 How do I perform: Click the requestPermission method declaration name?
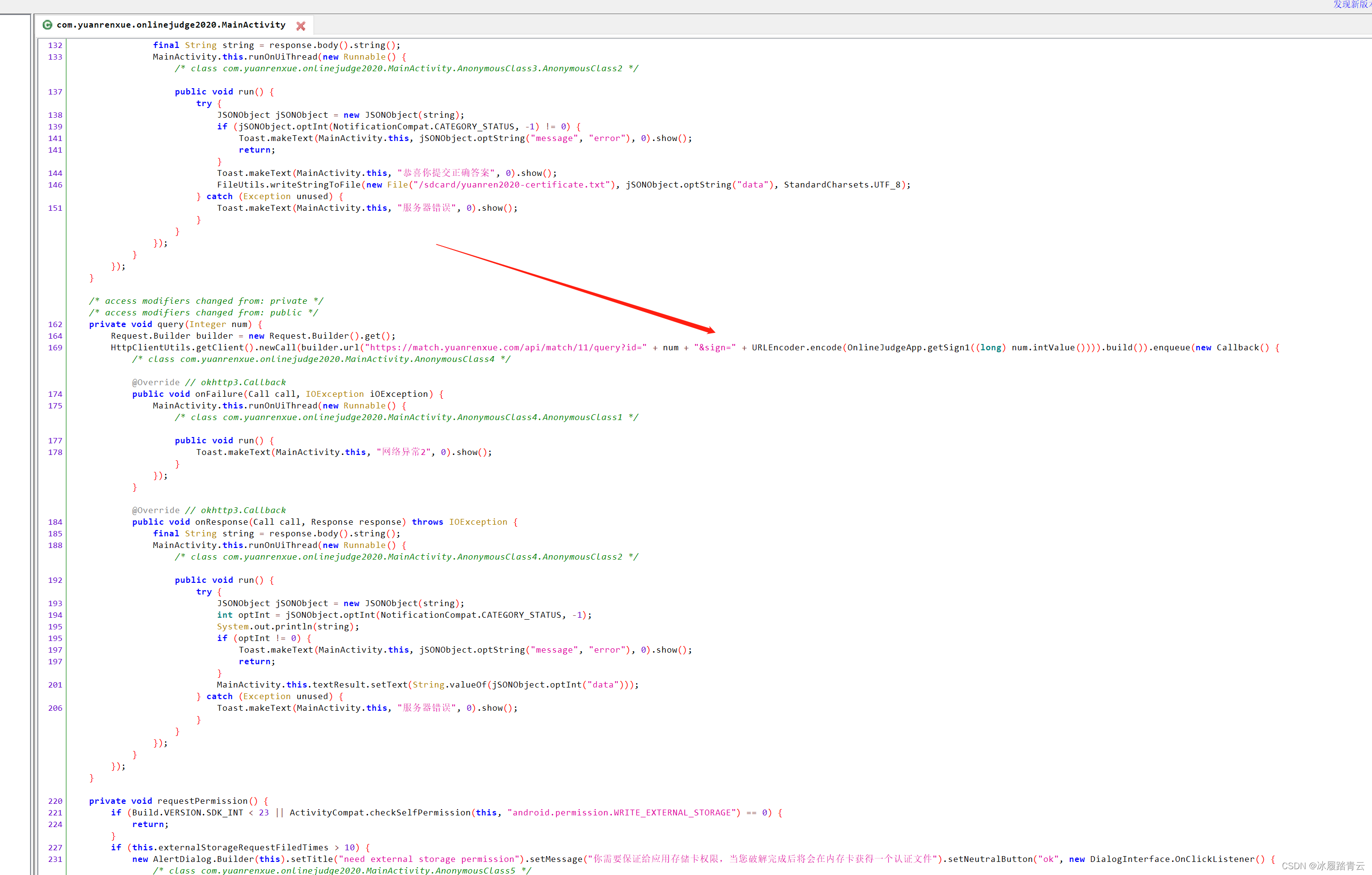tap(203, 801)
